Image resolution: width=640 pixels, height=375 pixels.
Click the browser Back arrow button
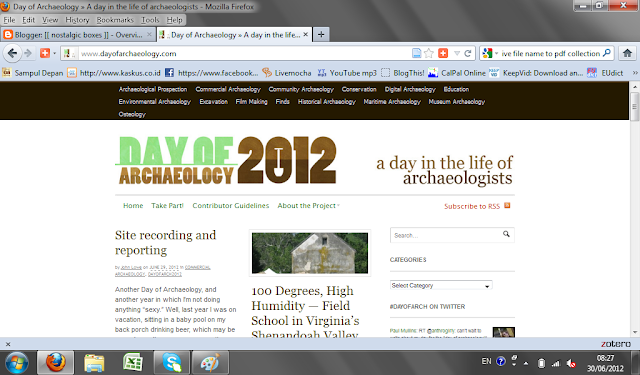[x=12, y=53]
